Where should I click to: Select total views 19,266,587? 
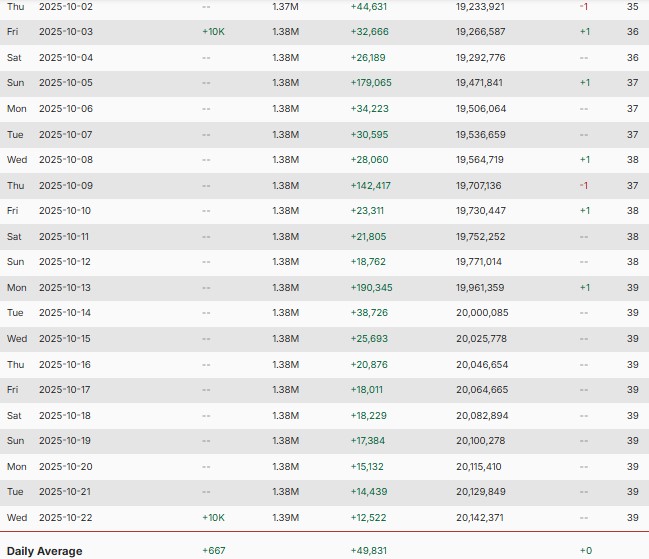click(481, 32)
